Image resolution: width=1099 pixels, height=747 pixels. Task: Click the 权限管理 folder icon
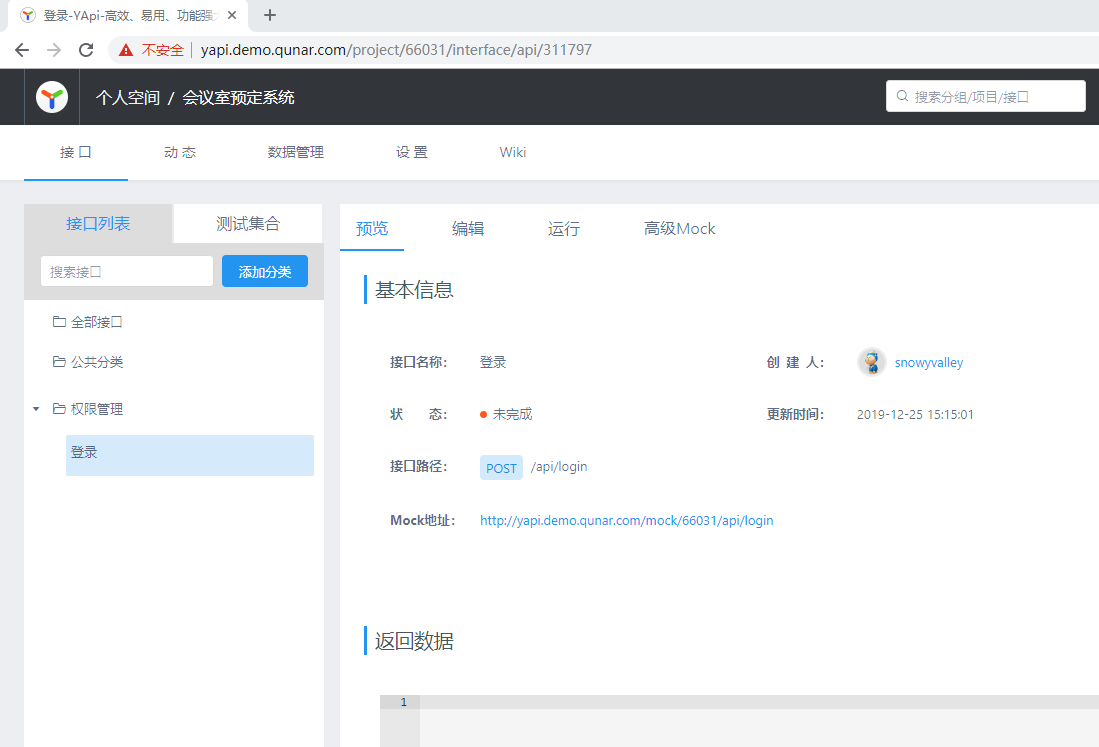coord(60,408)
